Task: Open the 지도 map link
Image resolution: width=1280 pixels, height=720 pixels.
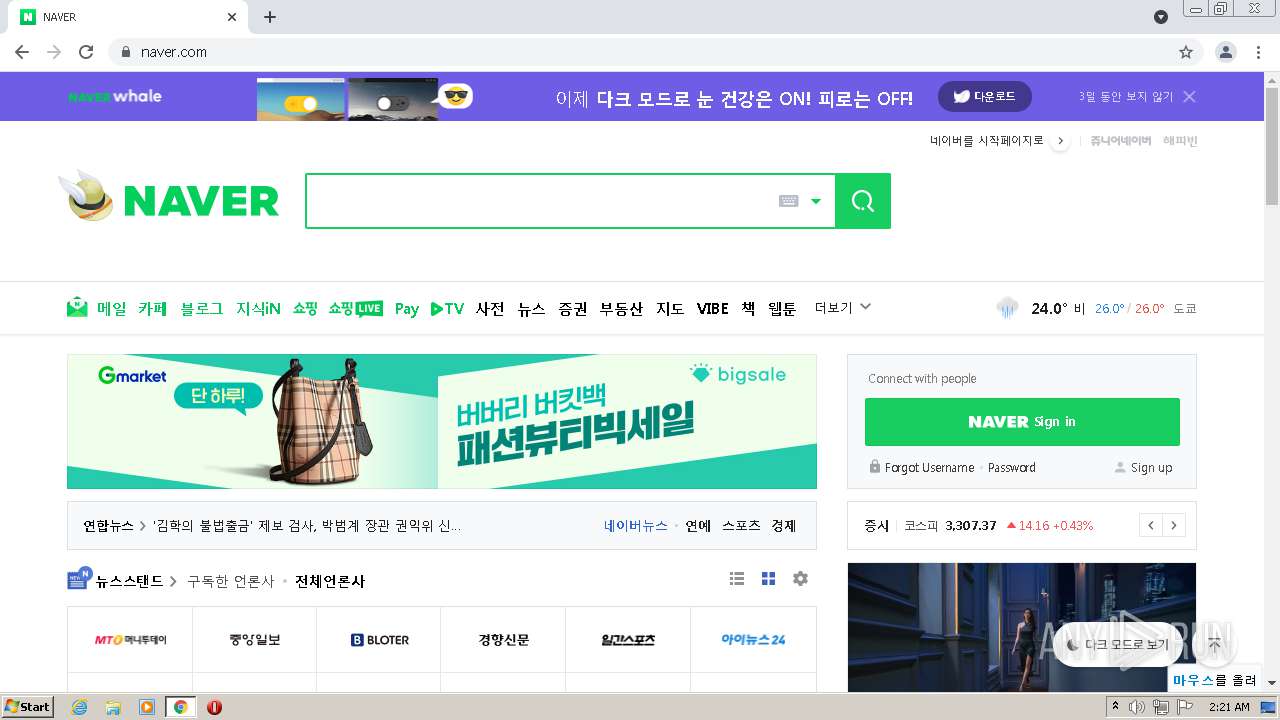Action: (670, 309)
